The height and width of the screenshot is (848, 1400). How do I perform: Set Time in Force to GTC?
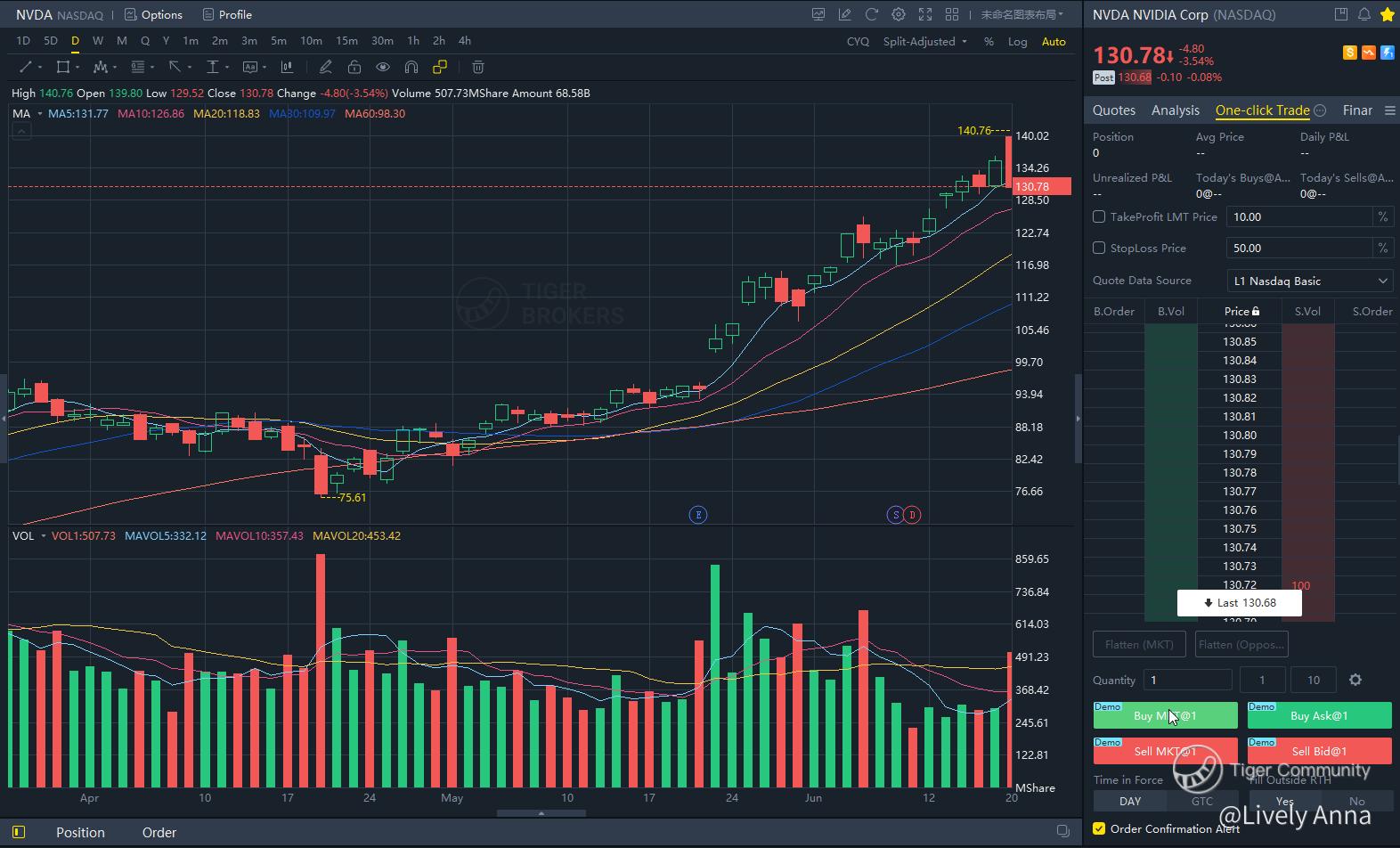tap(1202, 801)
